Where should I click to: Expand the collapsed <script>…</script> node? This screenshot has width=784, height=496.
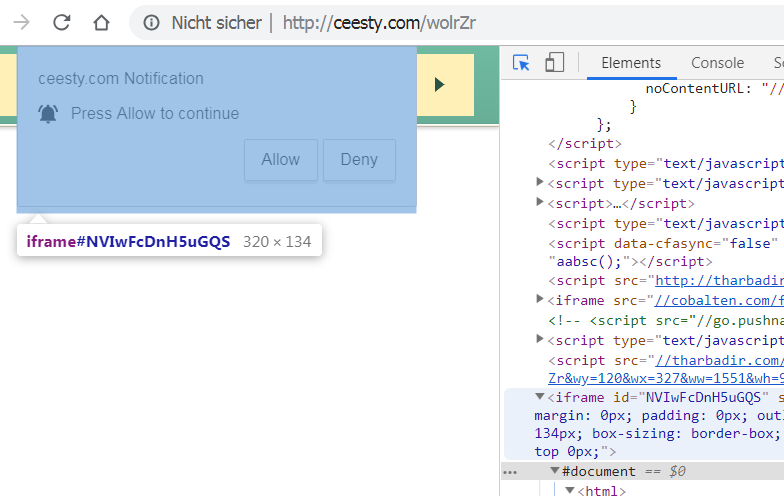coord(540,202)
